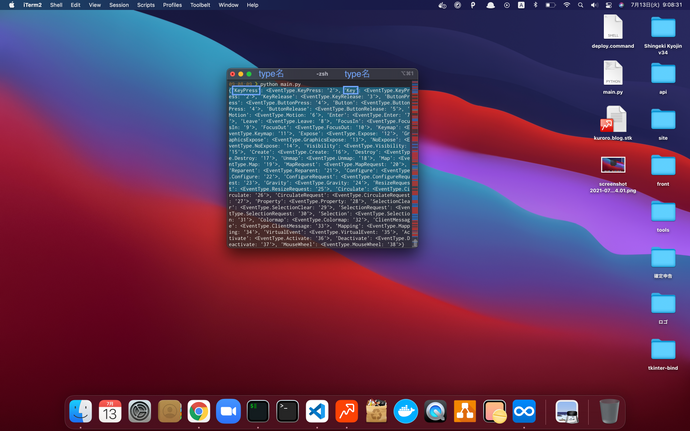690x431 pixels.
Task: Select the tools folder on the desktop
Action: pos(663,216)
